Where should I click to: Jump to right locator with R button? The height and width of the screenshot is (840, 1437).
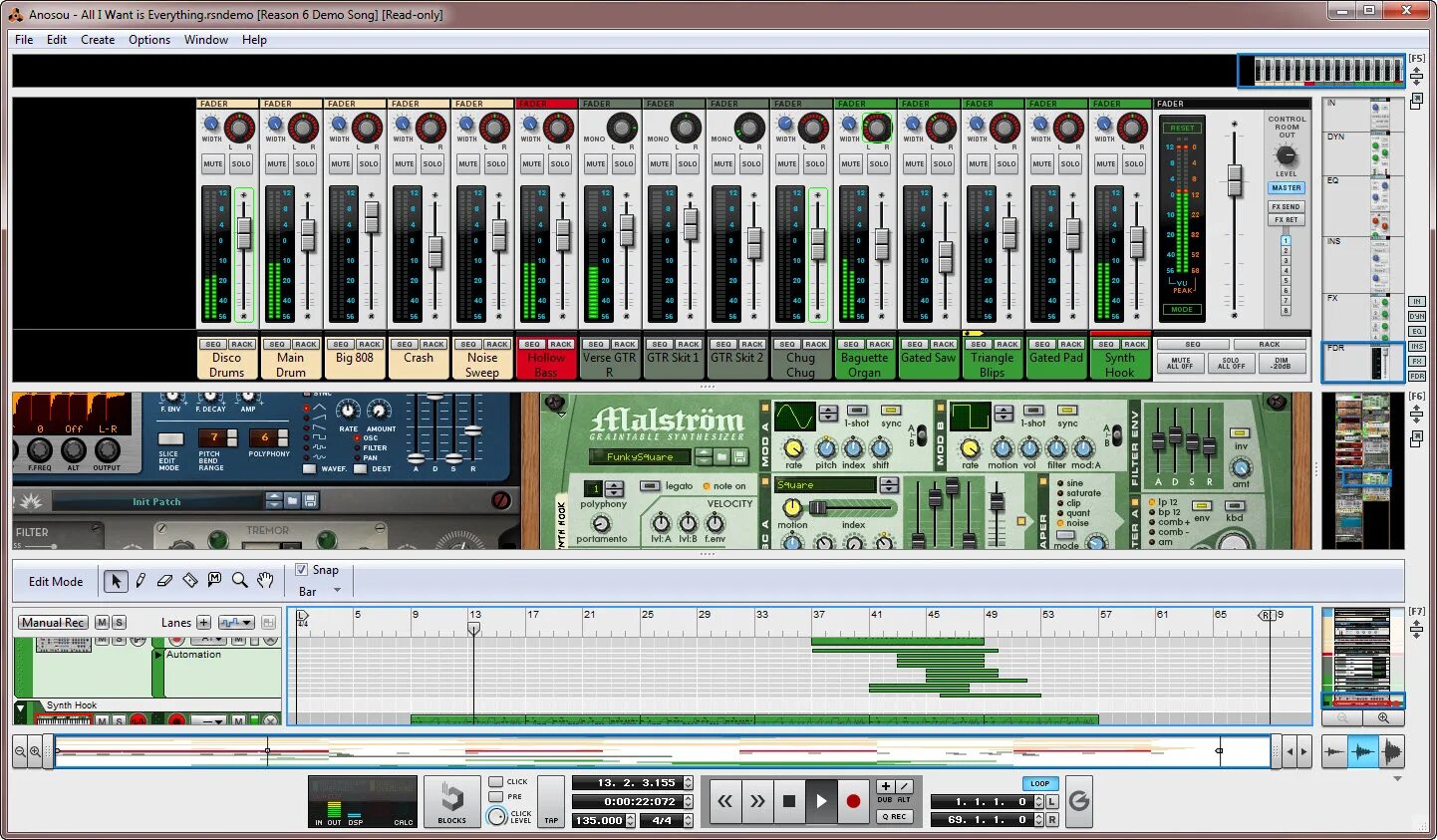pos(1052,819)
